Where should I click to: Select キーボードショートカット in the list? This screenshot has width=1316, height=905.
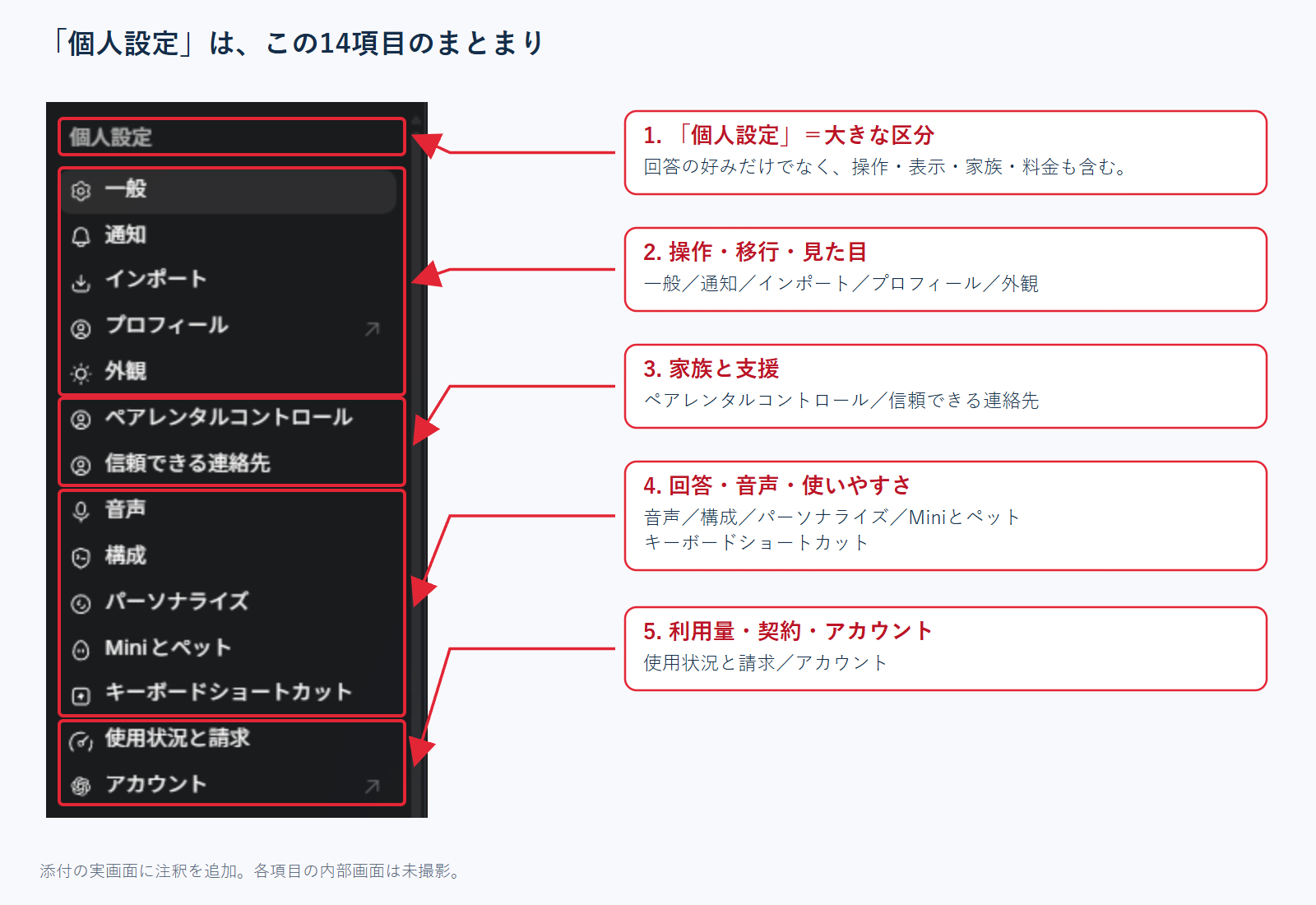pyautogui.click(x=229, y=694)
